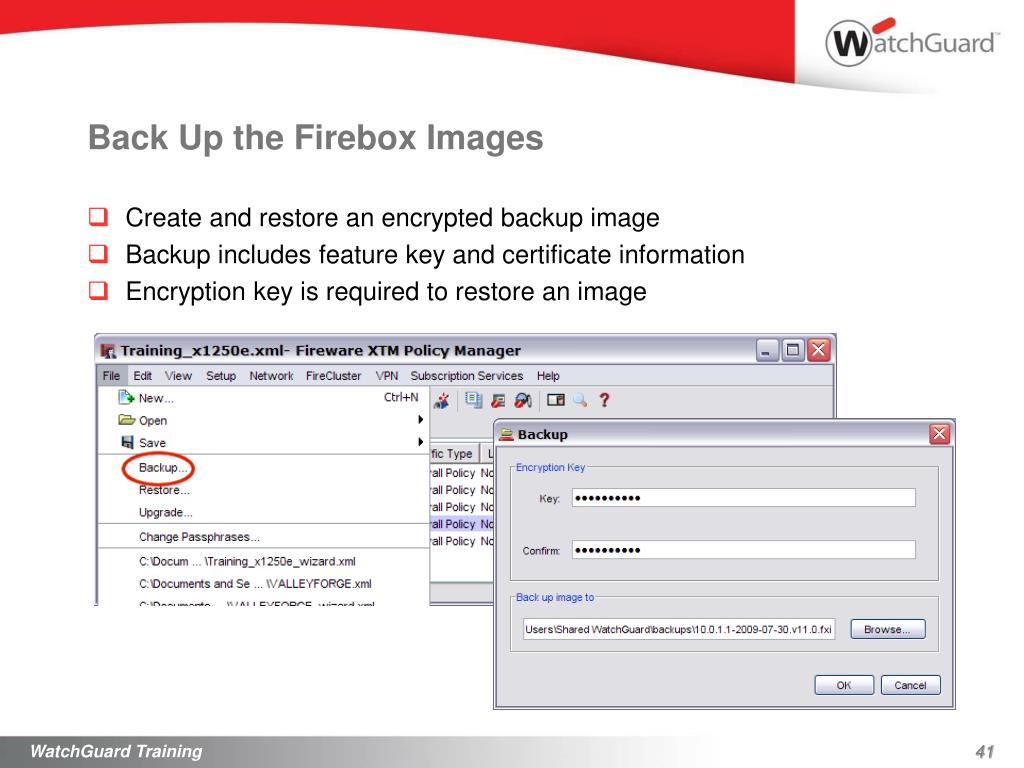Image resolution: width=1024 pixels, height=768 pixels.
Task: Open the Edit menu
Action: tap(142, 376)
